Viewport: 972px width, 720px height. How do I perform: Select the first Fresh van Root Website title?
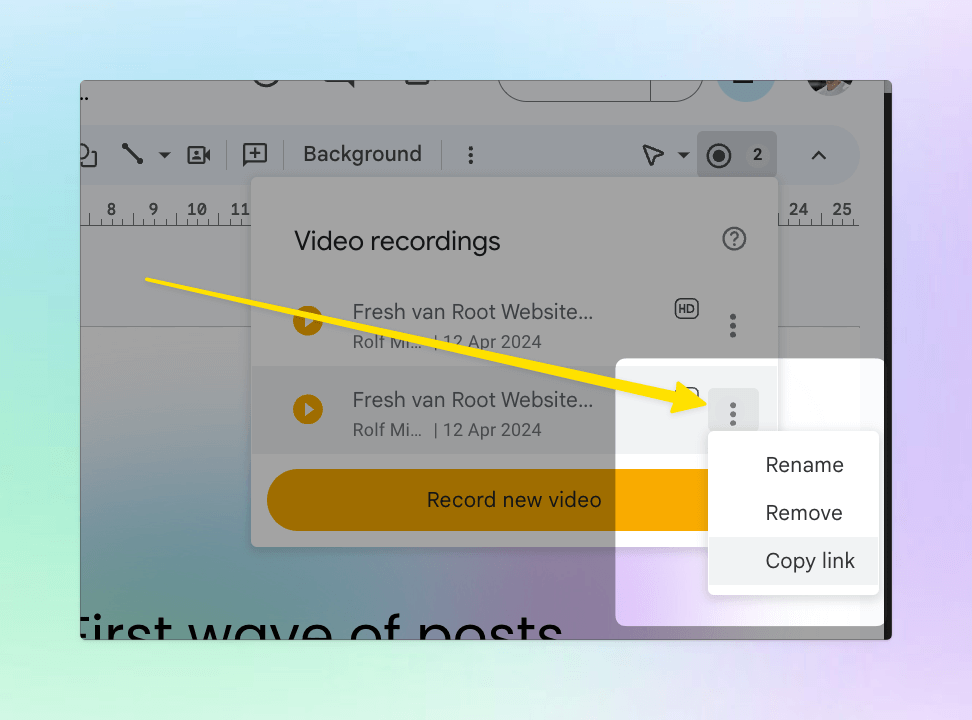click(x=473, y=311)
